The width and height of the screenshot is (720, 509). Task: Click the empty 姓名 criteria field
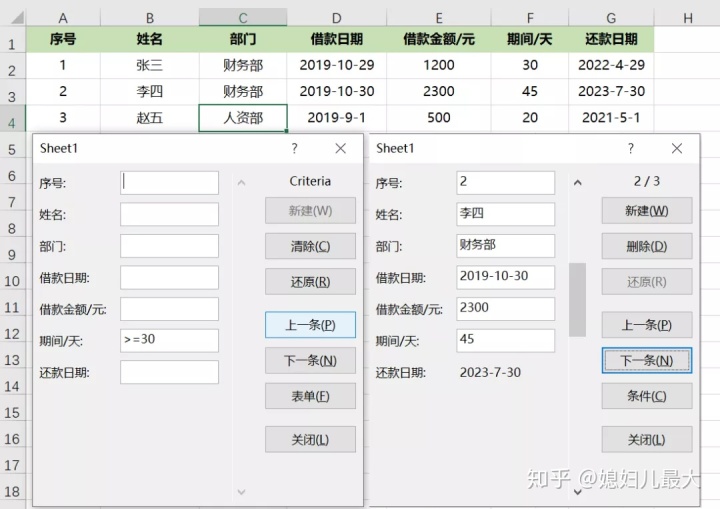169,215
